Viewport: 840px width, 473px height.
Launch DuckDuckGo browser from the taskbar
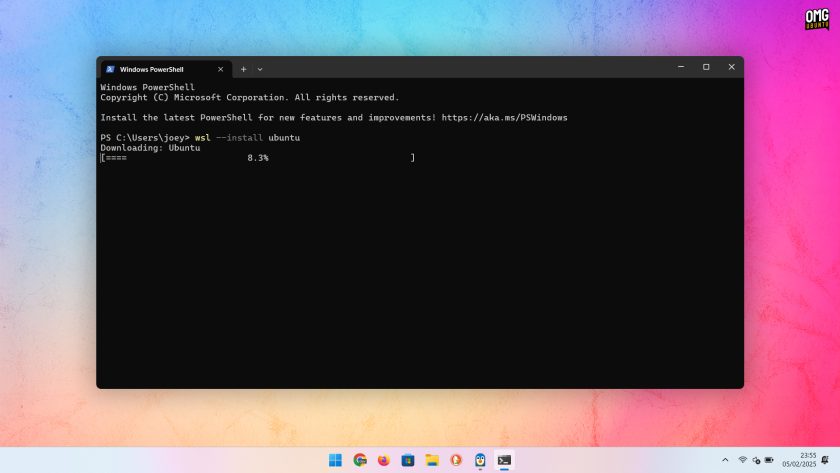point(456,460)
